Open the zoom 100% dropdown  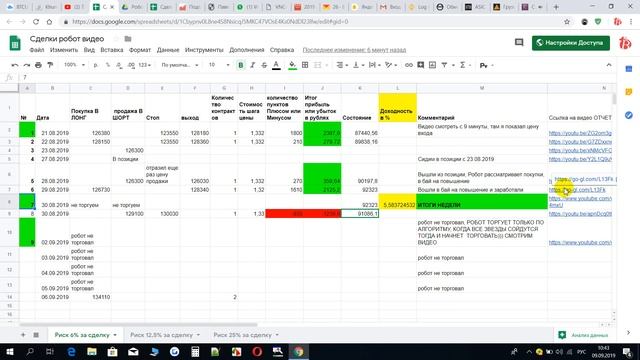click(x=74, y=65)
